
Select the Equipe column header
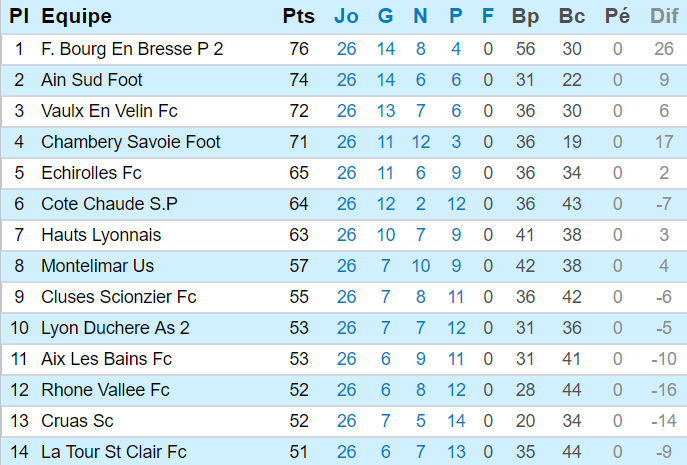tap(76, 16)
